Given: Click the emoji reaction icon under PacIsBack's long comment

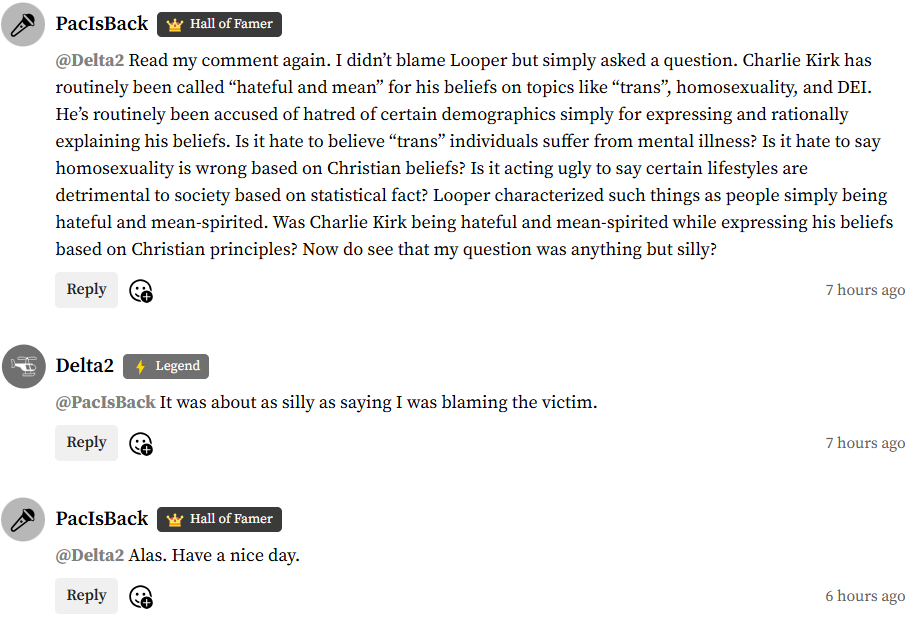Looking at the screenshot, I should point(141,291).
